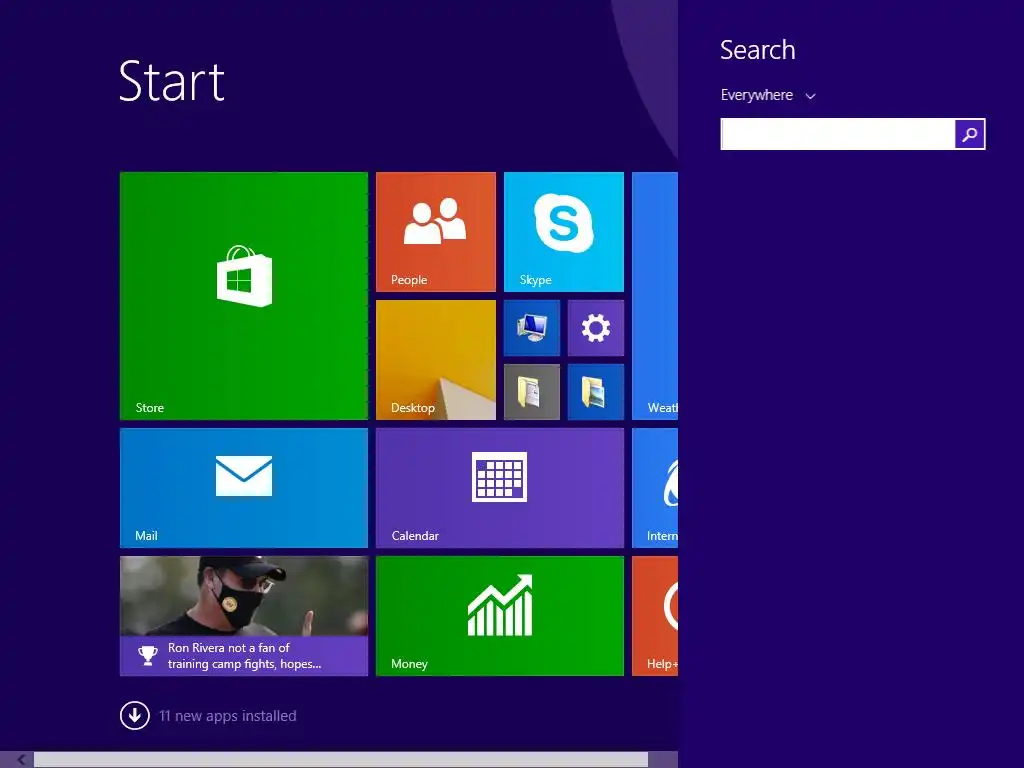This screenshot has width=1024, height=768.
Task: Click the '11 new apps installed' text
Action: 228,716
